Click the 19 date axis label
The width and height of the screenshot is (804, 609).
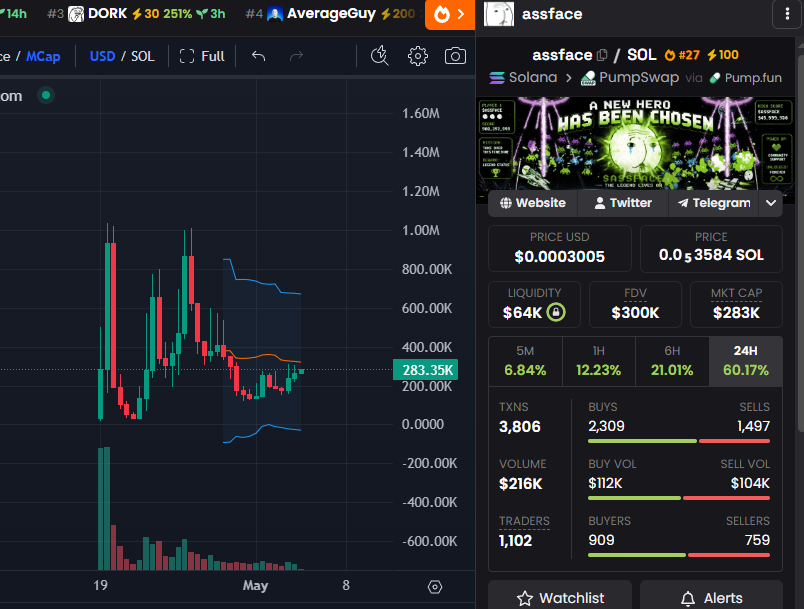pyautogui.click(x=100, y=585)
